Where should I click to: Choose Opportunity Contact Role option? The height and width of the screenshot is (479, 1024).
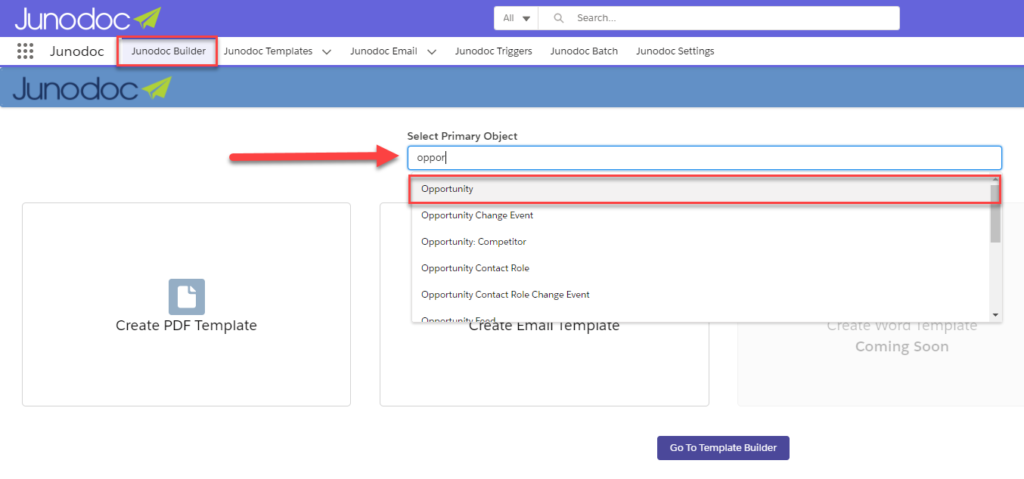coord(700,268)
